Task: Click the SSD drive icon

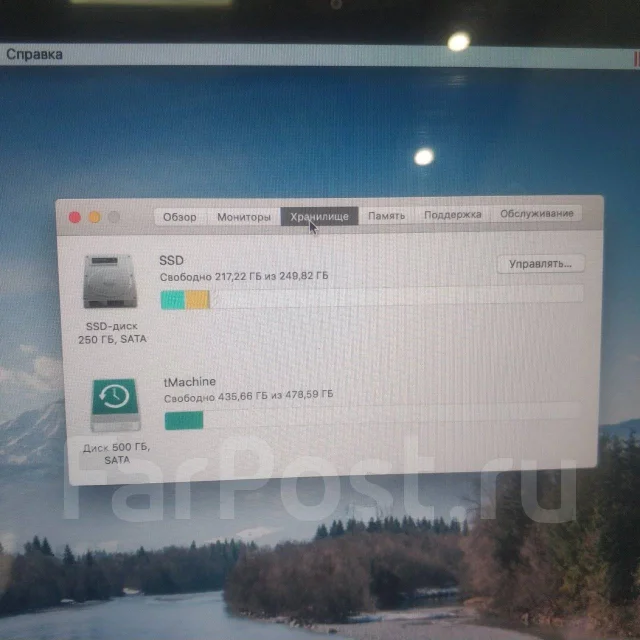Action: coord(110,282)
